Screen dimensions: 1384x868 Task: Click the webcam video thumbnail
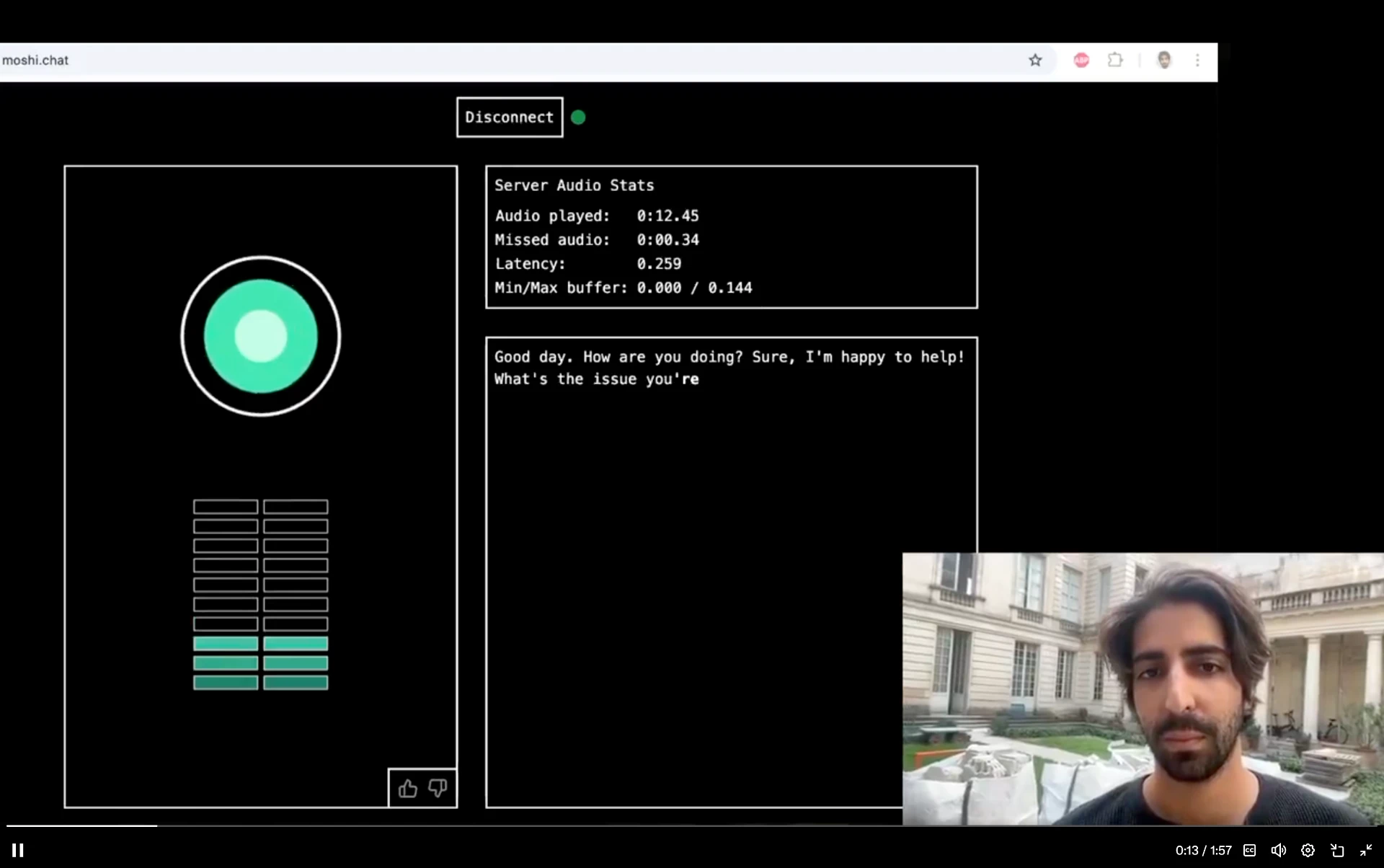click(x=1143, y=688)
